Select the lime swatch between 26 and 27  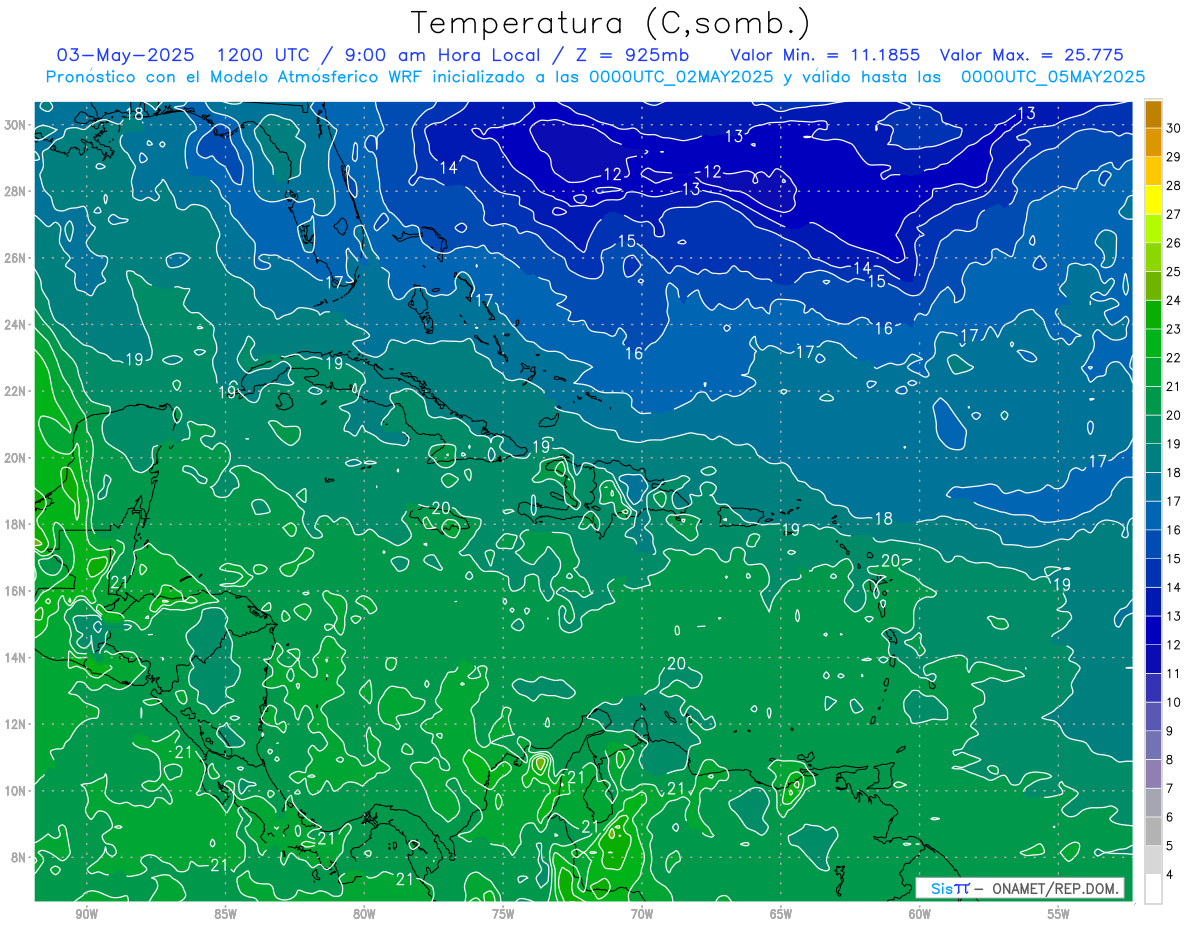coord(1153,229)
